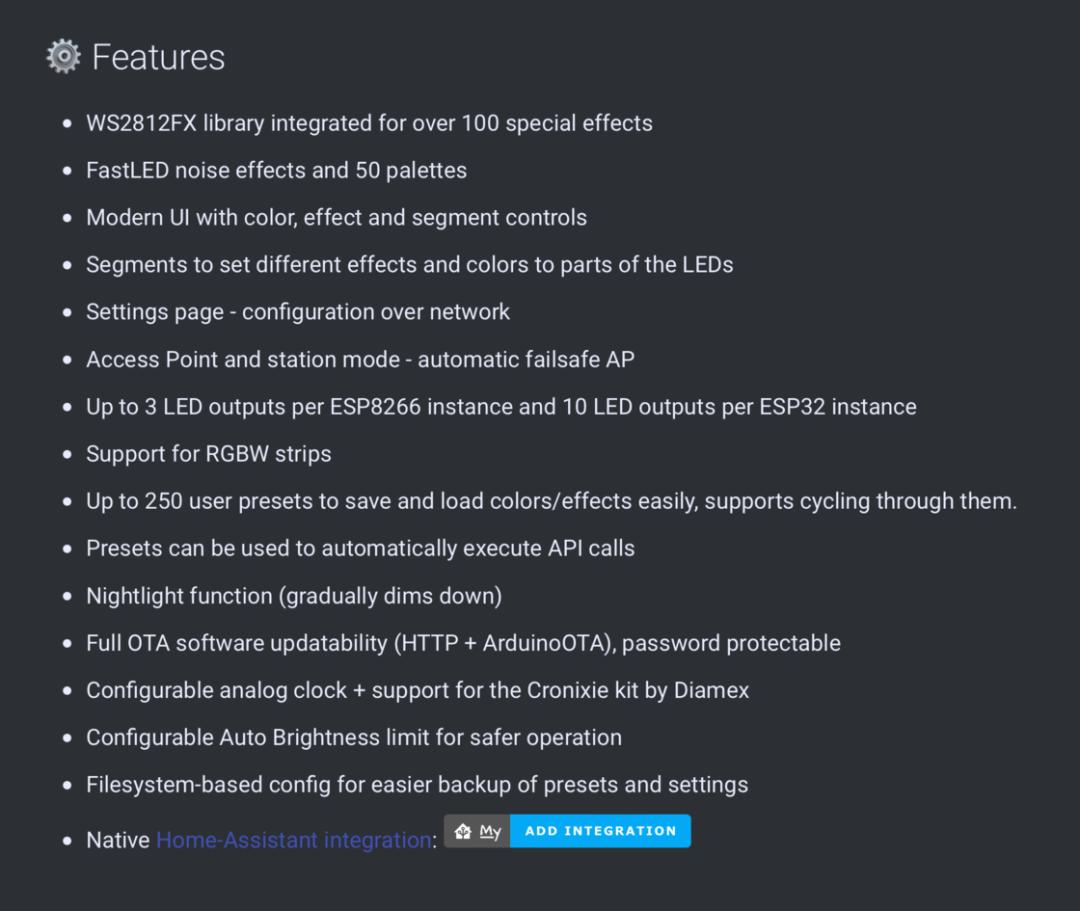This screenshot has width=1080, height=911.
Task: Click the Segments feature bullet text
Action: pos(409,265)
